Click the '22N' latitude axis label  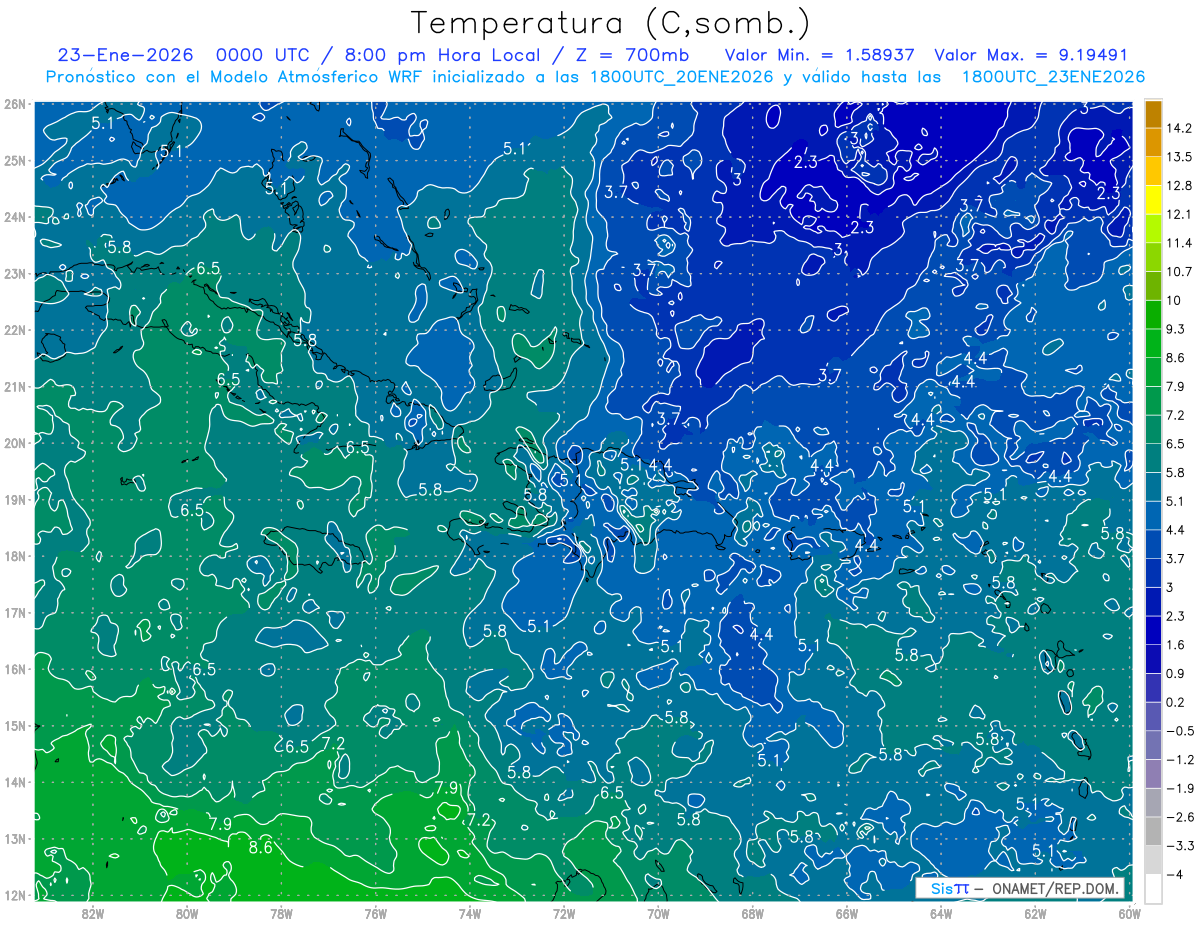point(15,330)
